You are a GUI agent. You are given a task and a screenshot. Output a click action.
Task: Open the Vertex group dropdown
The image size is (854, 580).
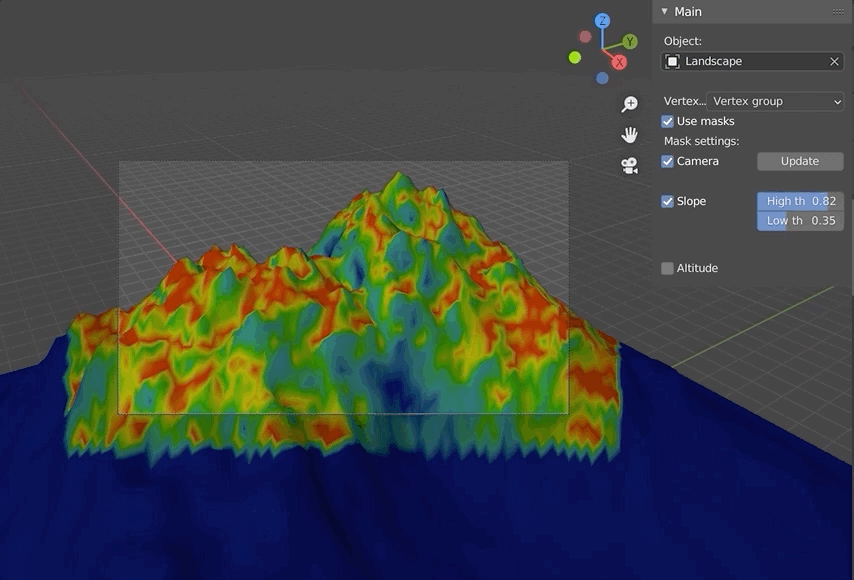(775, 101)
